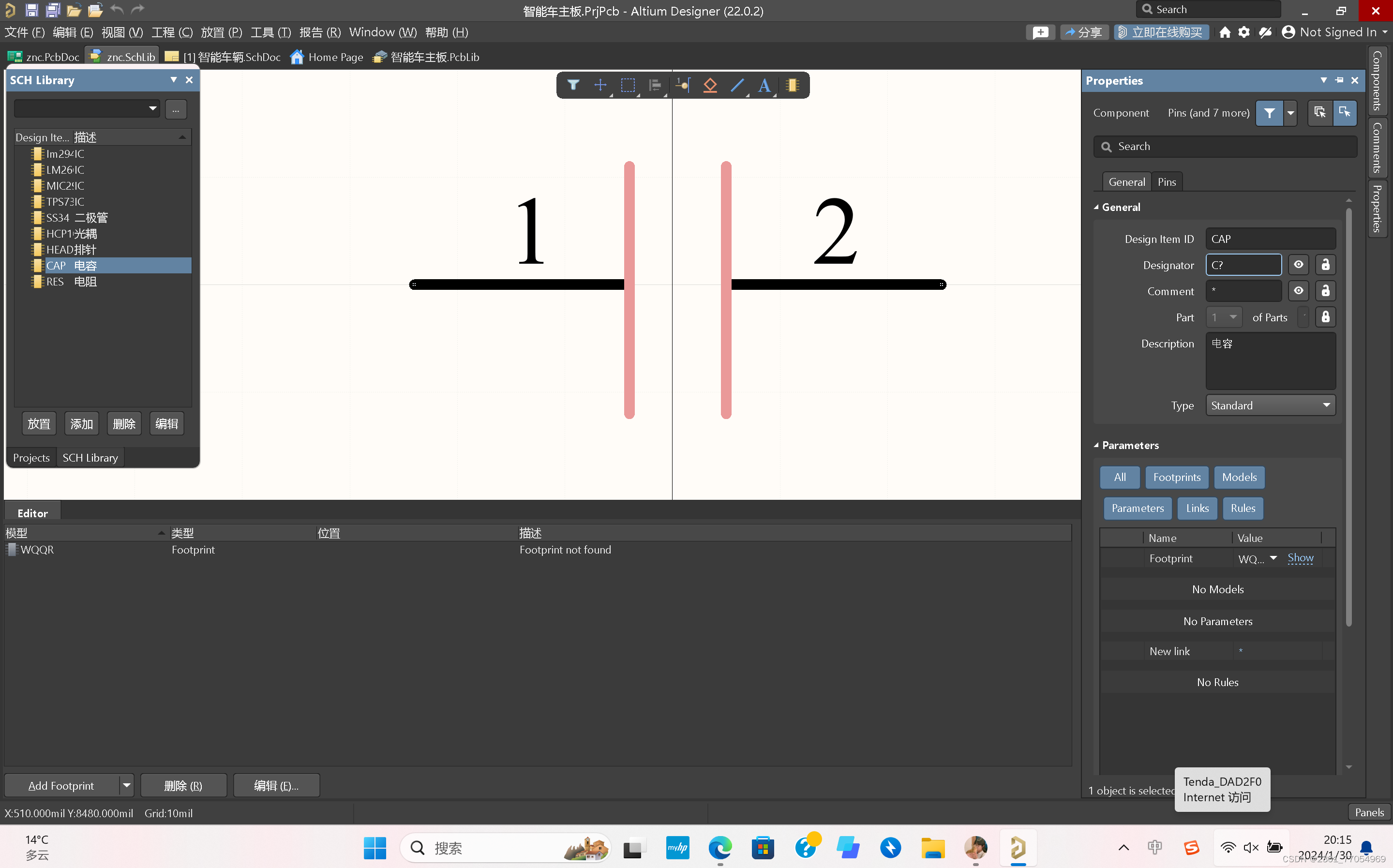This screenshot has height=868, width=1393.
Task: Toggle Designator visibility eye icon
Action: (1298, 265)
